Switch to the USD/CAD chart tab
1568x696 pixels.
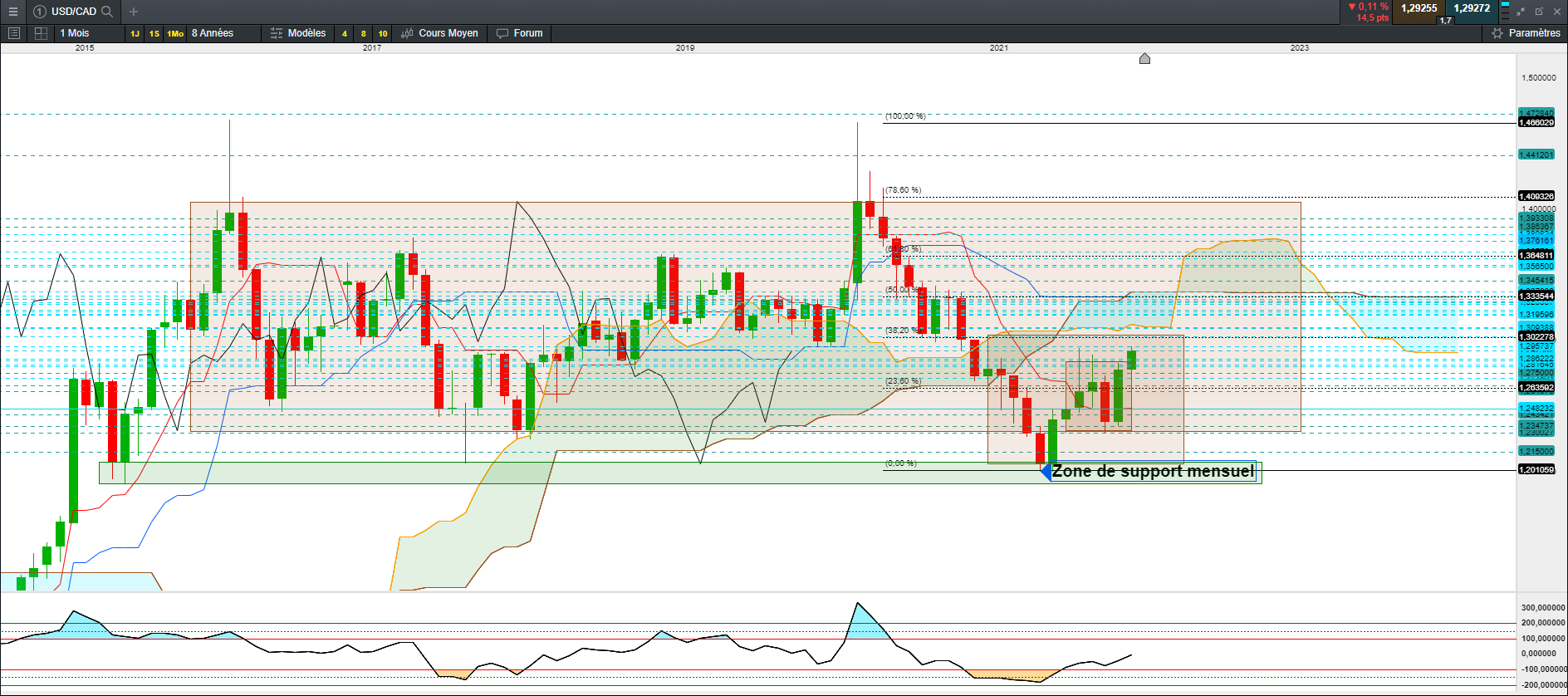pos(73,12)
